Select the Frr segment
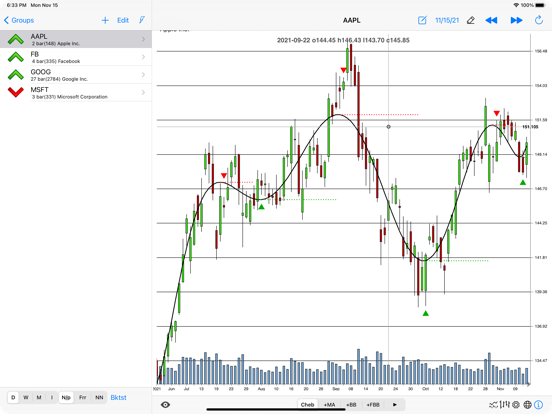Viewport: 552px width, 414px height. coord(82,397)
